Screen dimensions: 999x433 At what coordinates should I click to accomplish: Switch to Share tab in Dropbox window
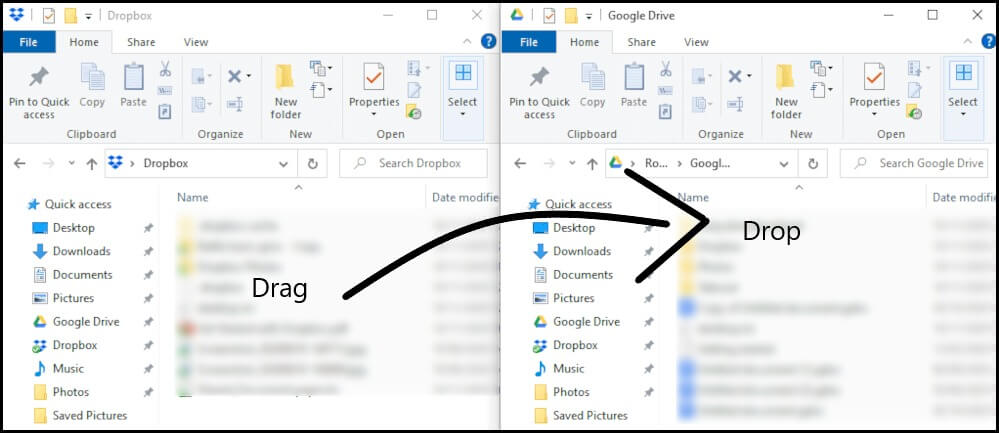(141, 42)
